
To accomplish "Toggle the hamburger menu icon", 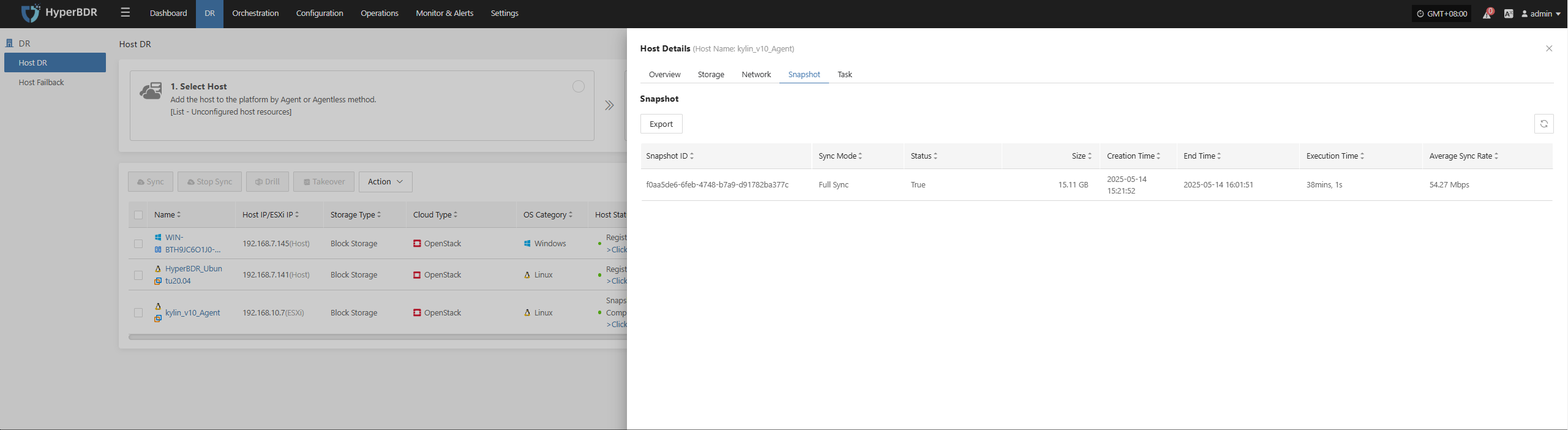I will pyautogui.click(x=126, y=13).
